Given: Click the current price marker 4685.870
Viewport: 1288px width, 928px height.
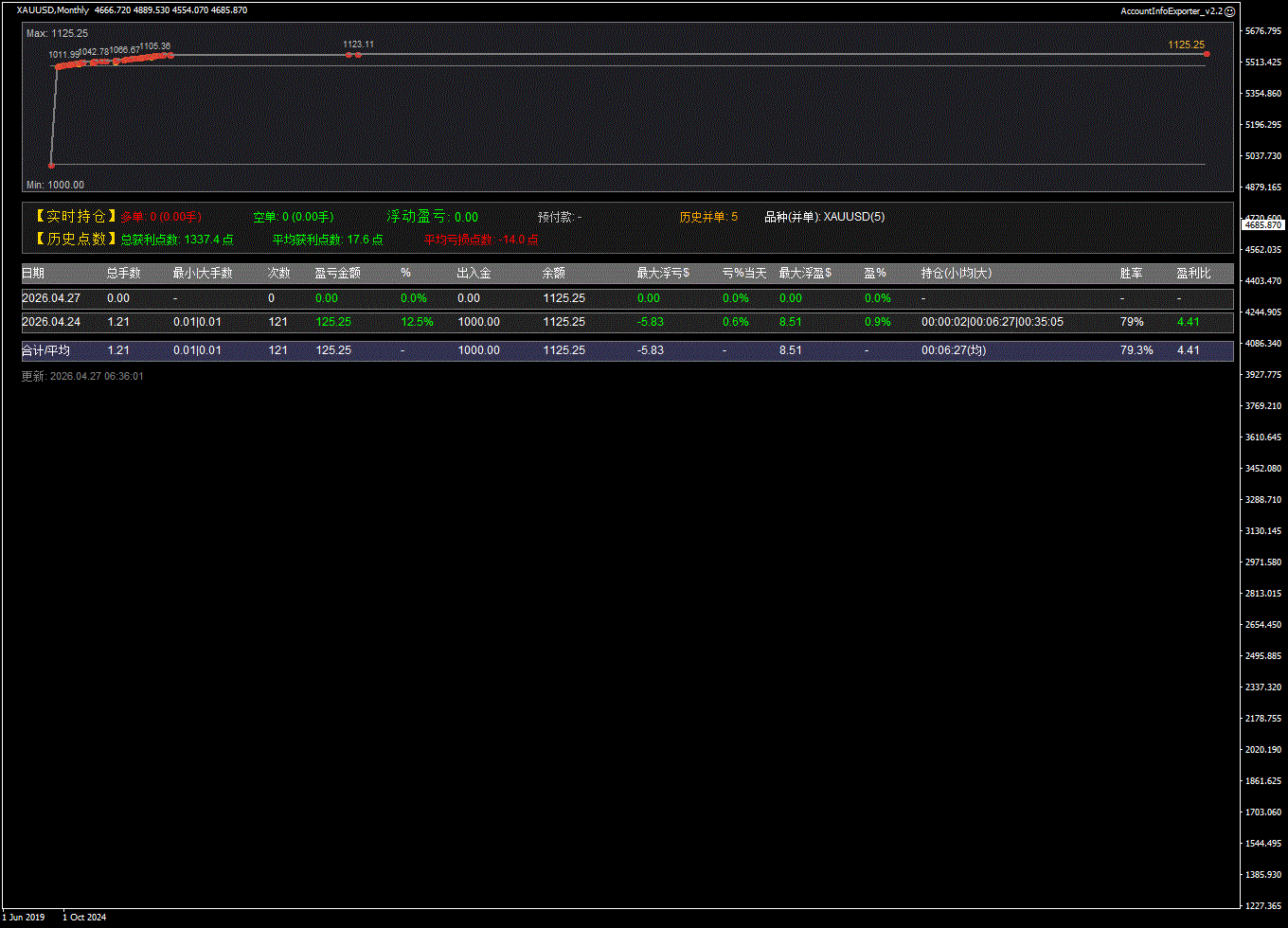Looking at the screenshot, I should click(x=1262, y=225).
